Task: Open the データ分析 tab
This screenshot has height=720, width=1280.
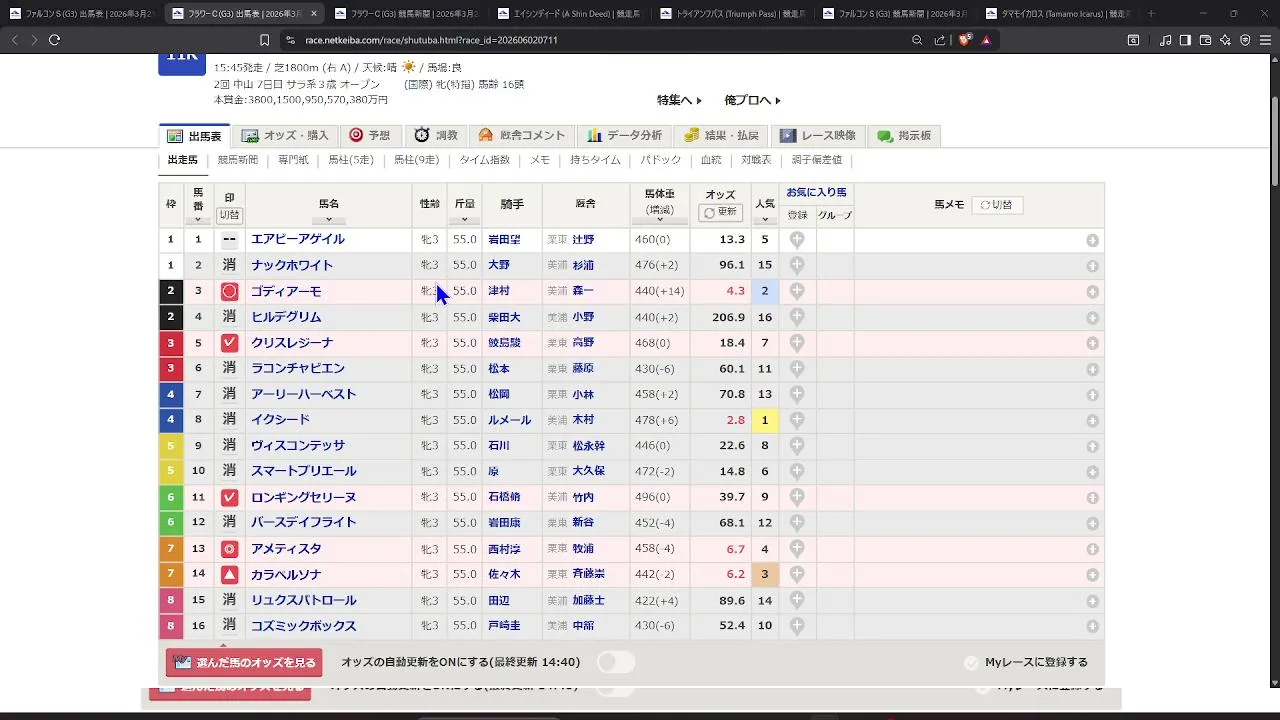Action: coord(624,136)
